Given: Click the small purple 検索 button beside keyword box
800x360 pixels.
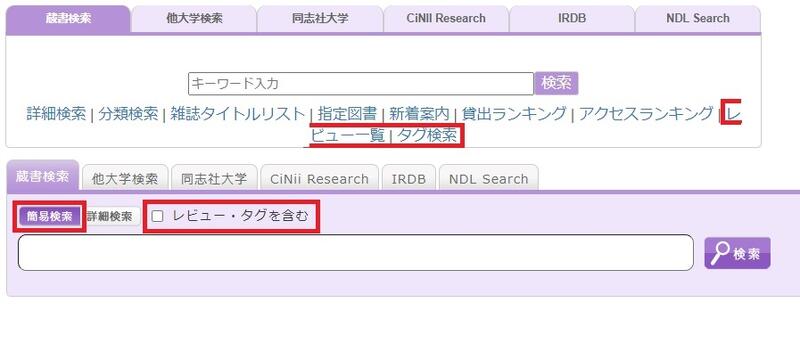Looking at the screenshot, I should coord(557,83).
